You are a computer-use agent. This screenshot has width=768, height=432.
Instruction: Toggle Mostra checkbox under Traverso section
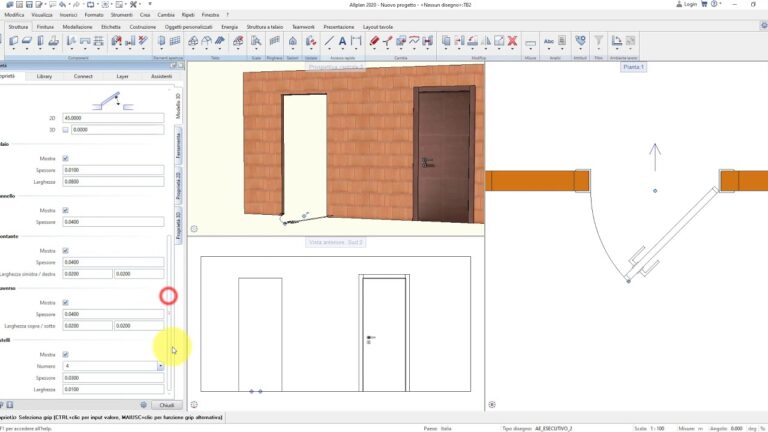[x=65, y=303]
